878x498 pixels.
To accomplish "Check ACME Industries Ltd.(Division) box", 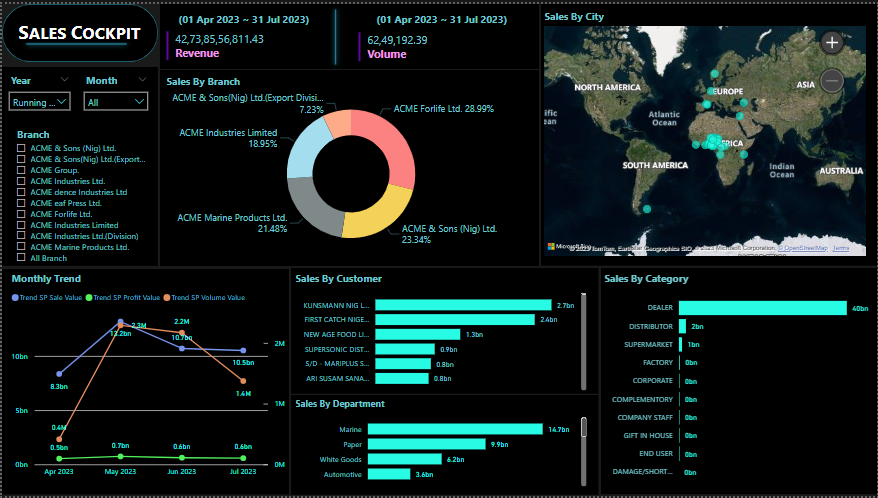I will [x=21, y=236].
